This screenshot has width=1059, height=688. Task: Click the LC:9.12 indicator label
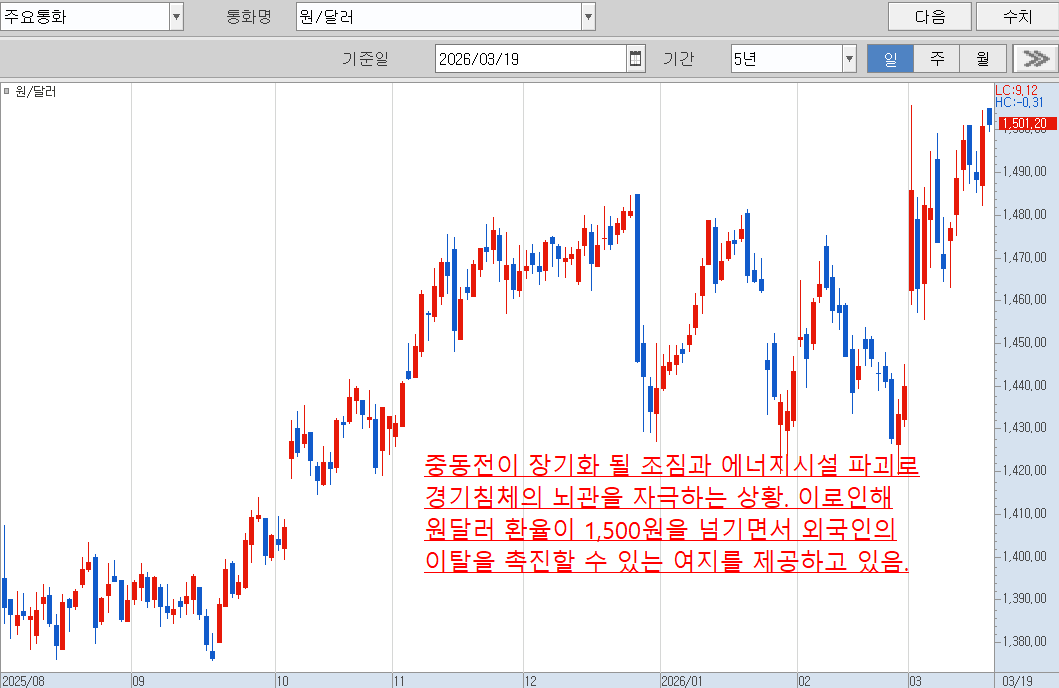pos(1017,91)
